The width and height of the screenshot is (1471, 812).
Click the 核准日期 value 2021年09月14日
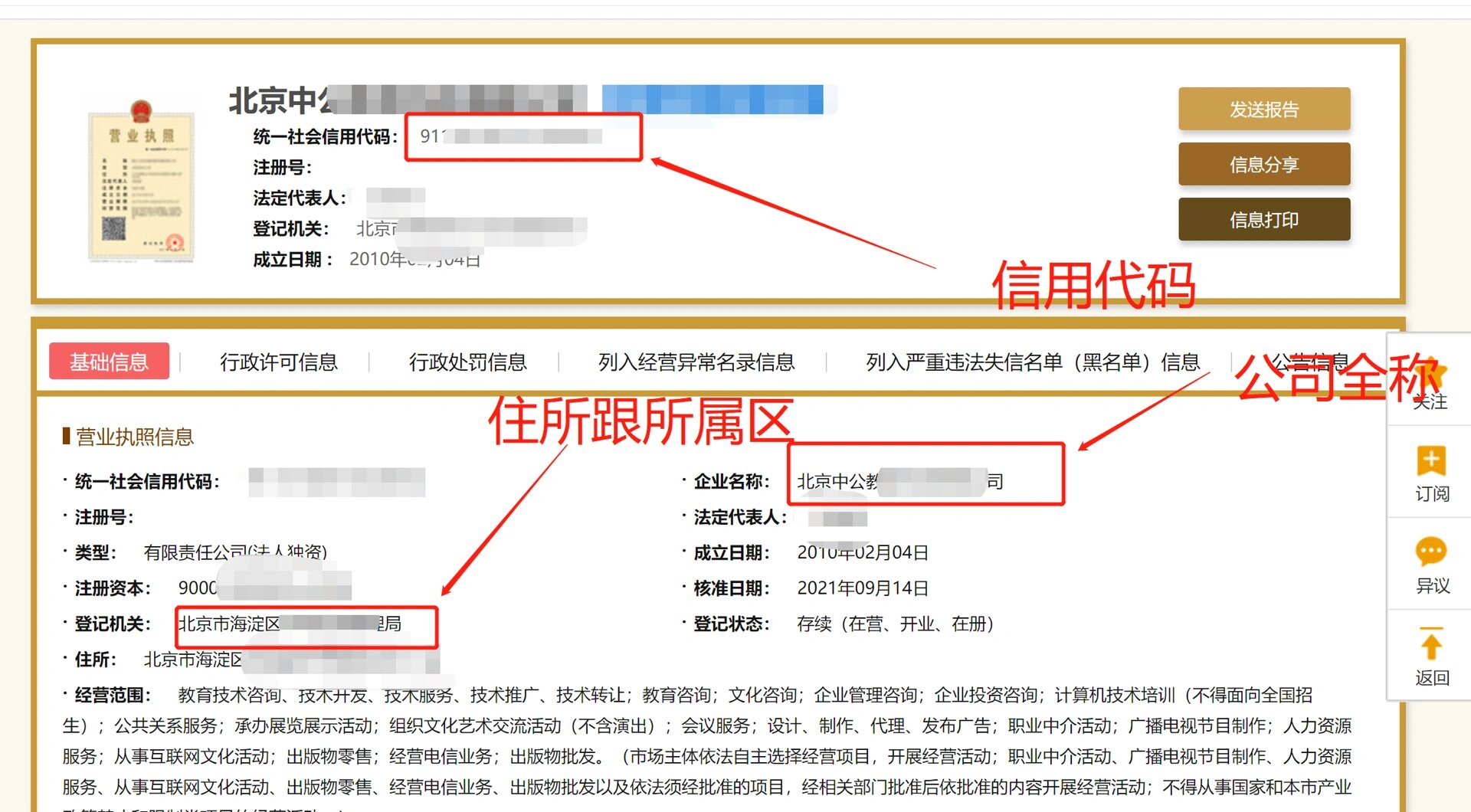(x=863, y=588)
